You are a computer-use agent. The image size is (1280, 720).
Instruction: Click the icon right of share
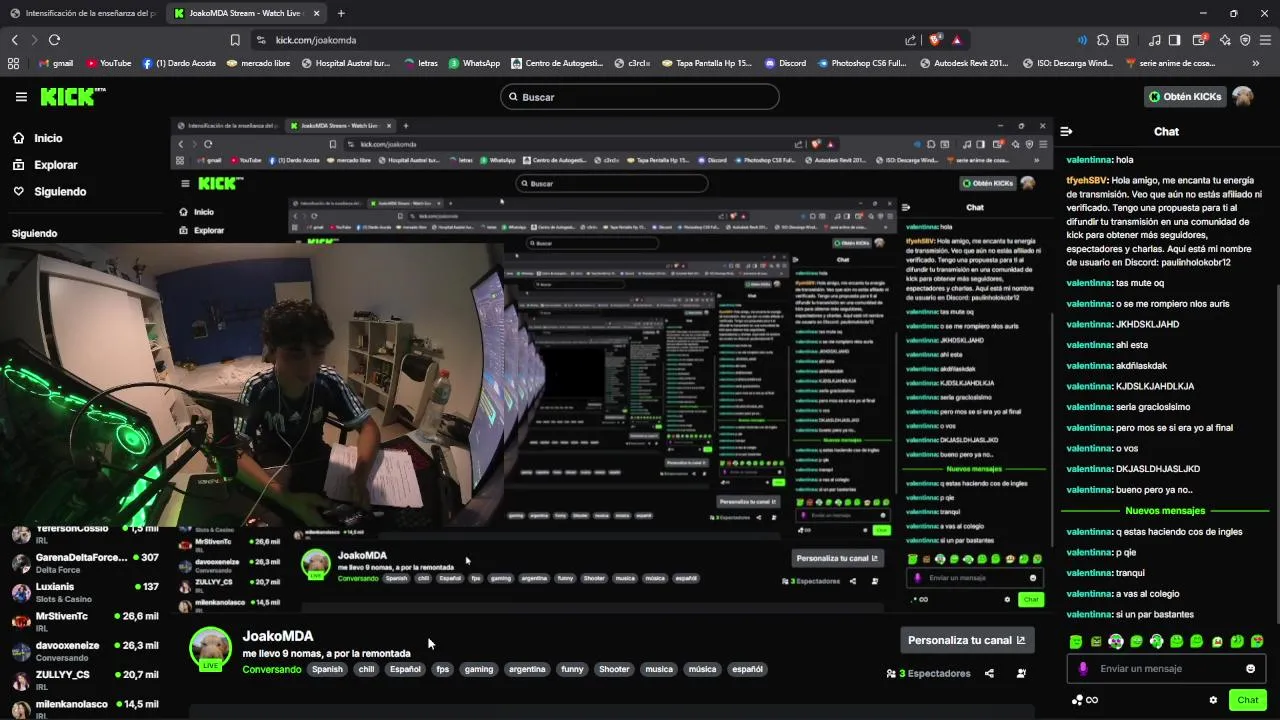1021,674
